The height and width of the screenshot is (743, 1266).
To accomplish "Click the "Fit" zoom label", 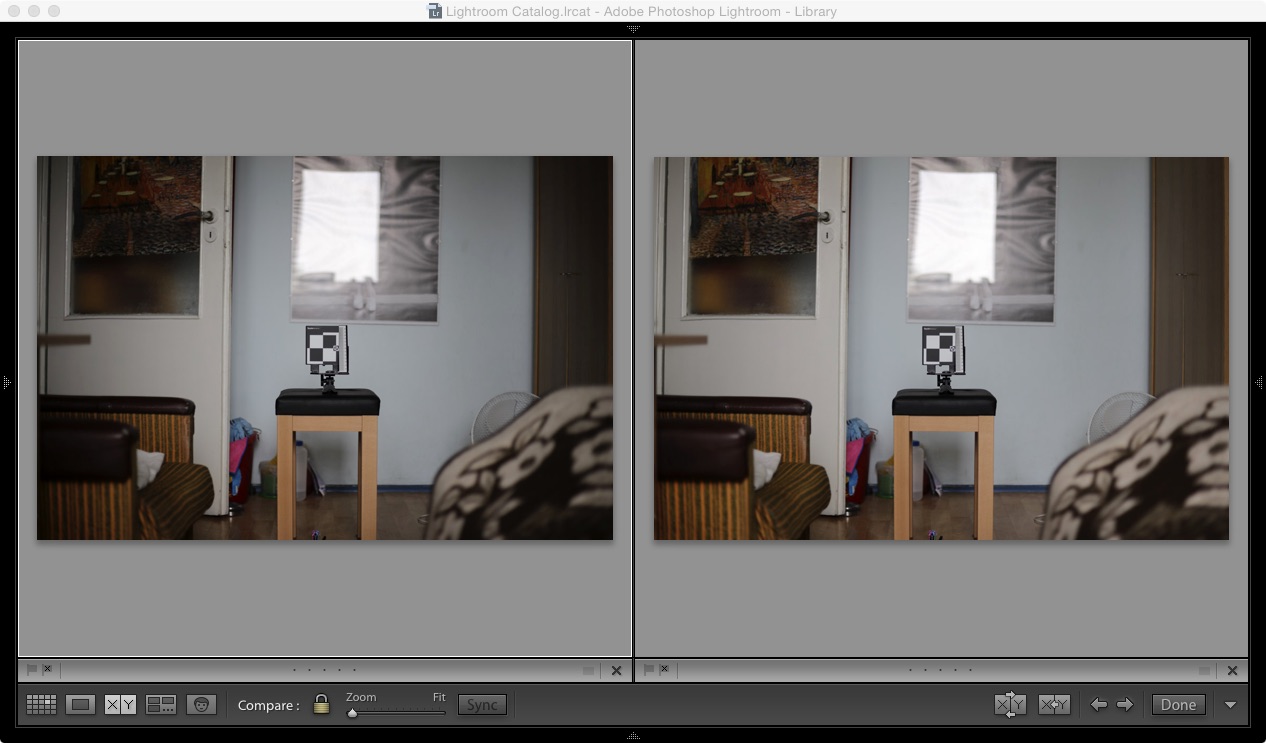I will click(x=439, y=697).
